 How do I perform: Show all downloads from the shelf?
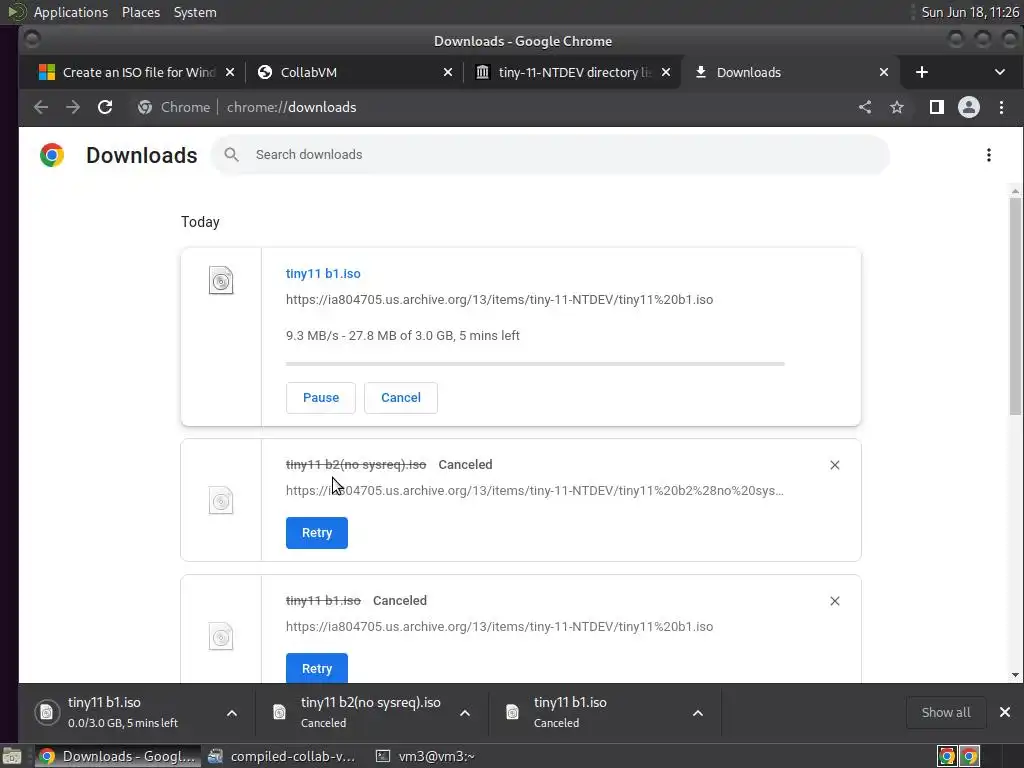click(946, 712)
